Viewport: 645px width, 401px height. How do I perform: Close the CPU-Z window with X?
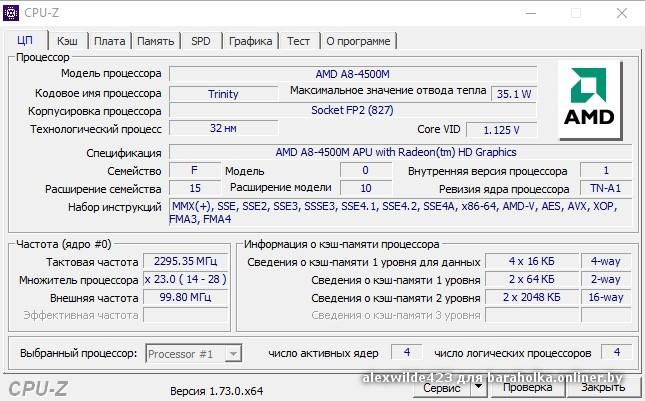622,13
